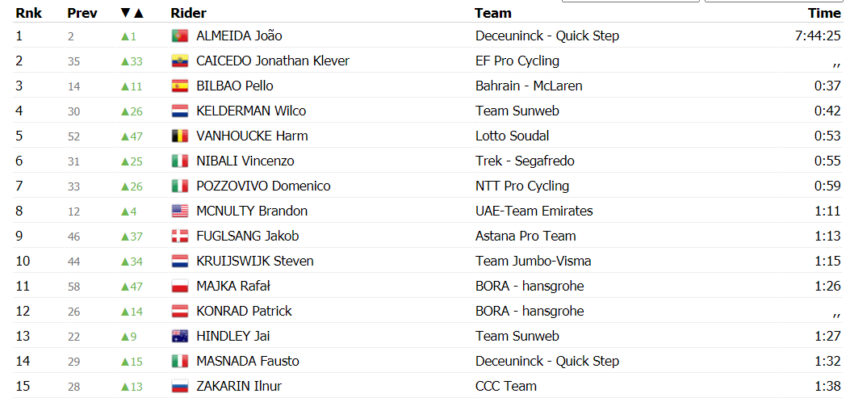850x402 pixels.
Task: Open the UAE-Team Emirates team link
Action: 534,211
